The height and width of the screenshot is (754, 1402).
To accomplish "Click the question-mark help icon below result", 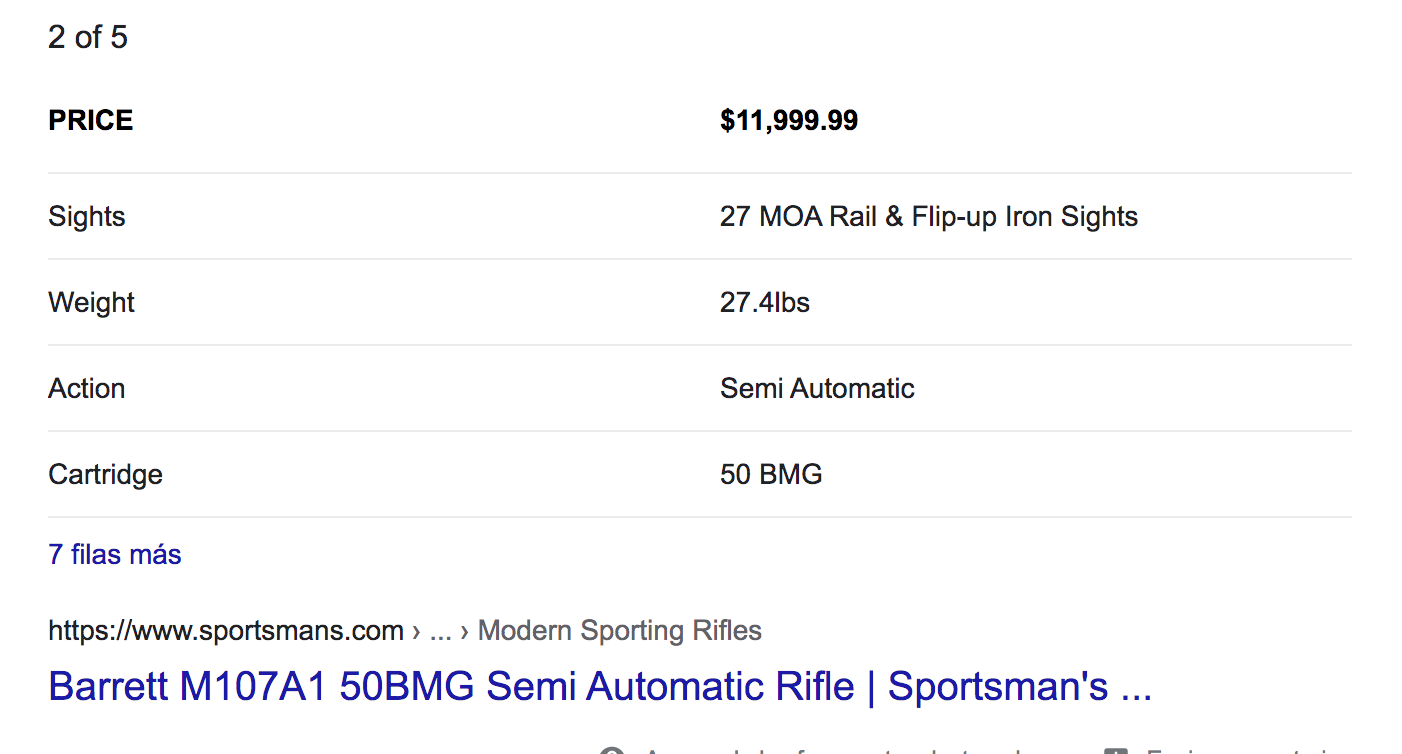I will pos(612,751).
